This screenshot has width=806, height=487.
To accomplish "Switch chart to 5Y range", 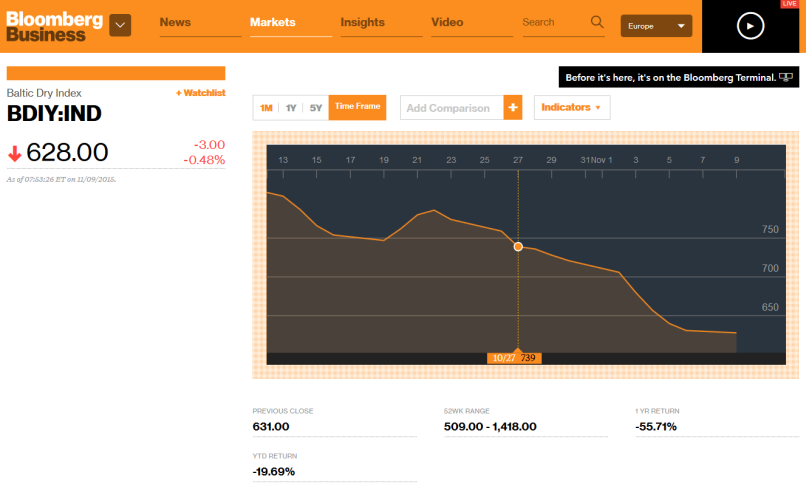I will coord(316,108).
